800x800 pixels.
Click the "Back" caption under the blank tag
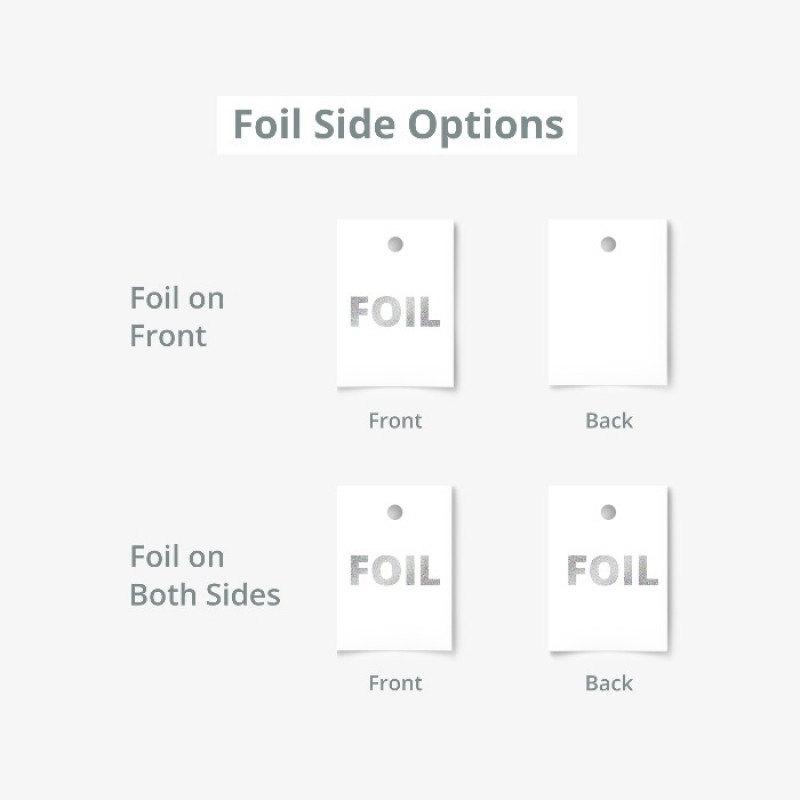[609, 421]
